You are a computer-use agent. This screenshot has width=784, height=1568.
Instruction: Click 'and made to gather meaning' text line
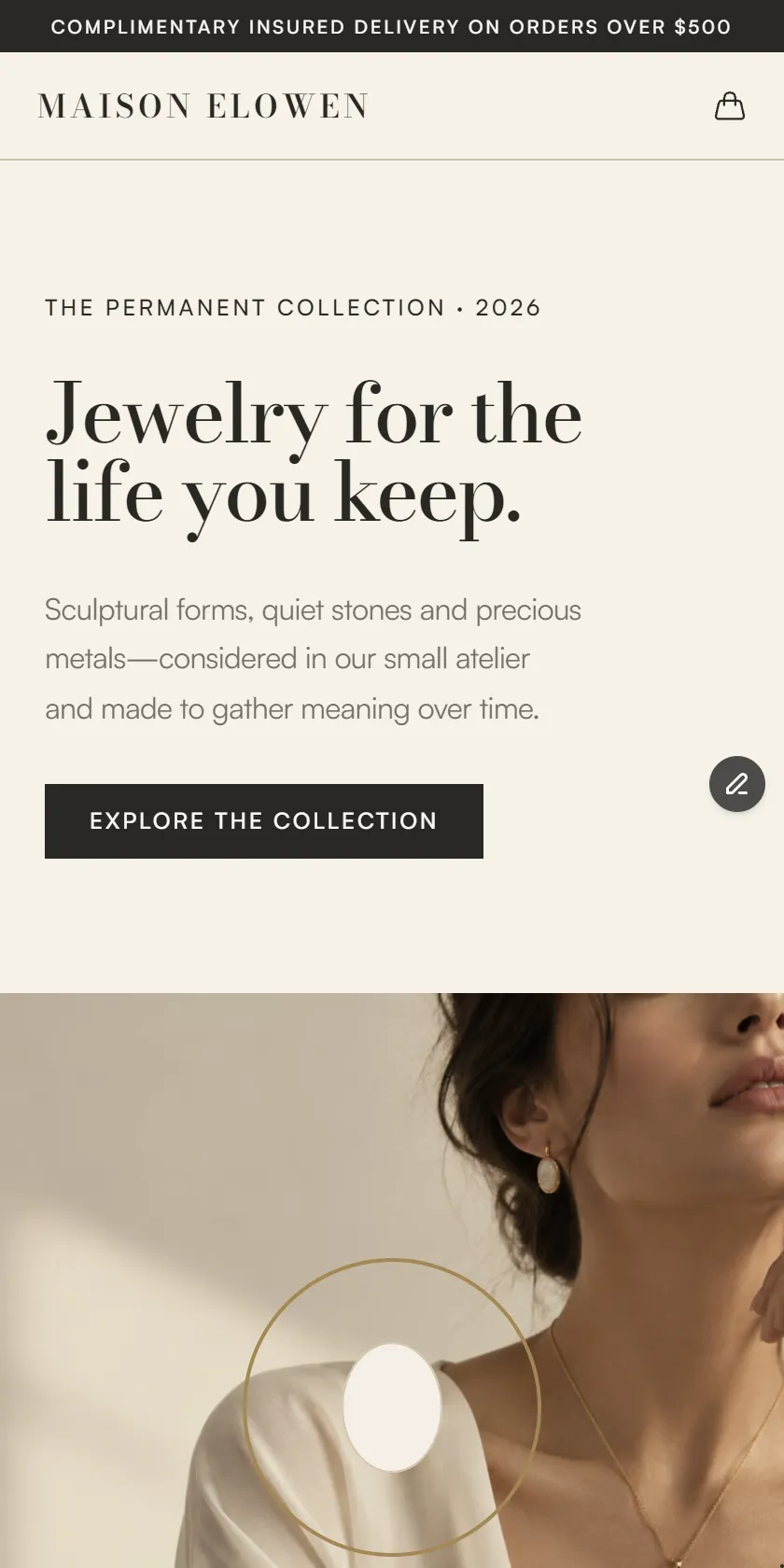click(292, 709)
